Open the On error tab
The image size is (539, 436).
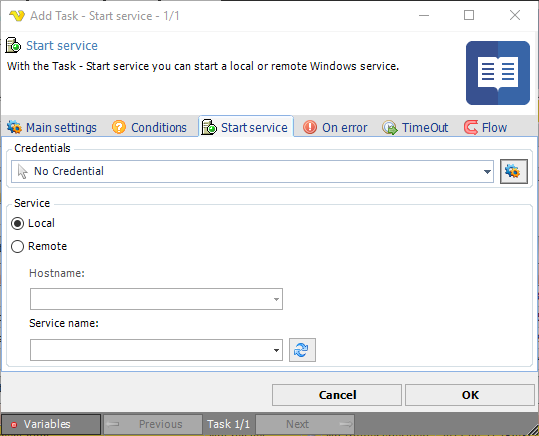coord(335,128)
